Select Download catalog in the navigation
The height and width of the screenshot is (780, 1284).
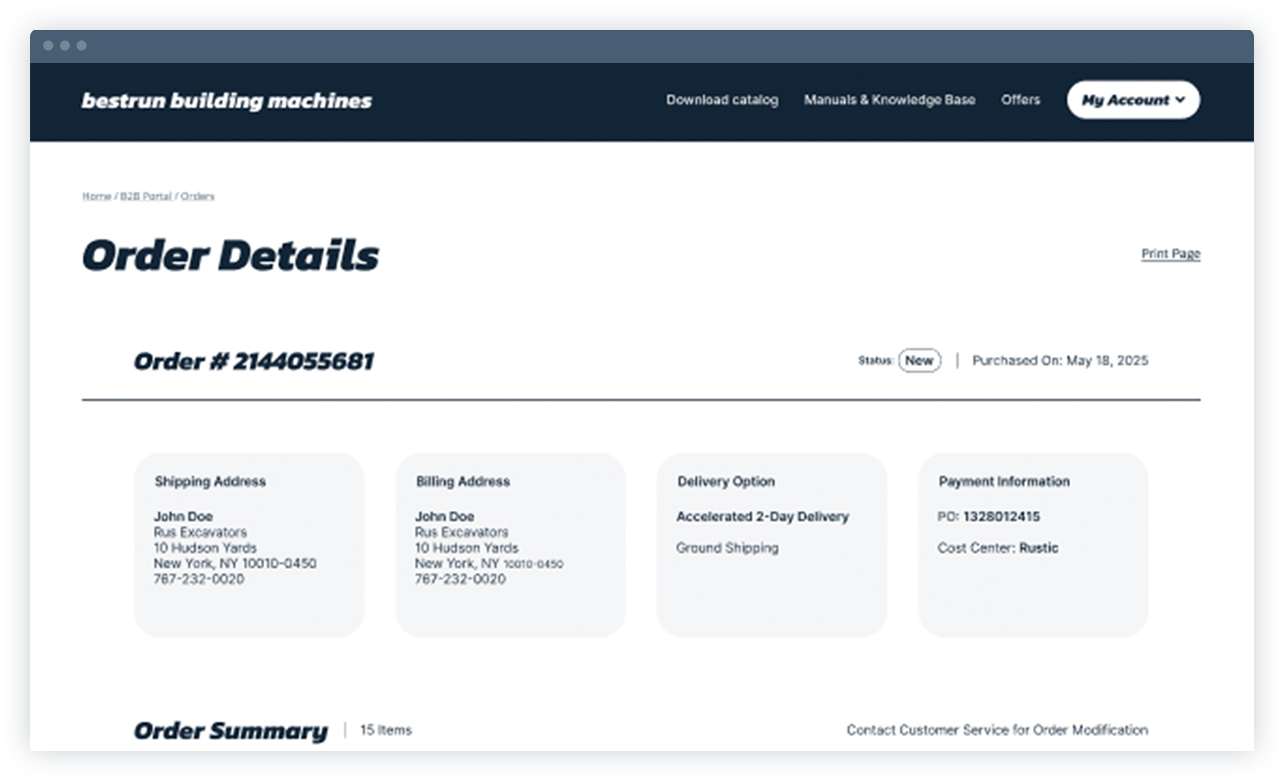click(x=722, y=100)
